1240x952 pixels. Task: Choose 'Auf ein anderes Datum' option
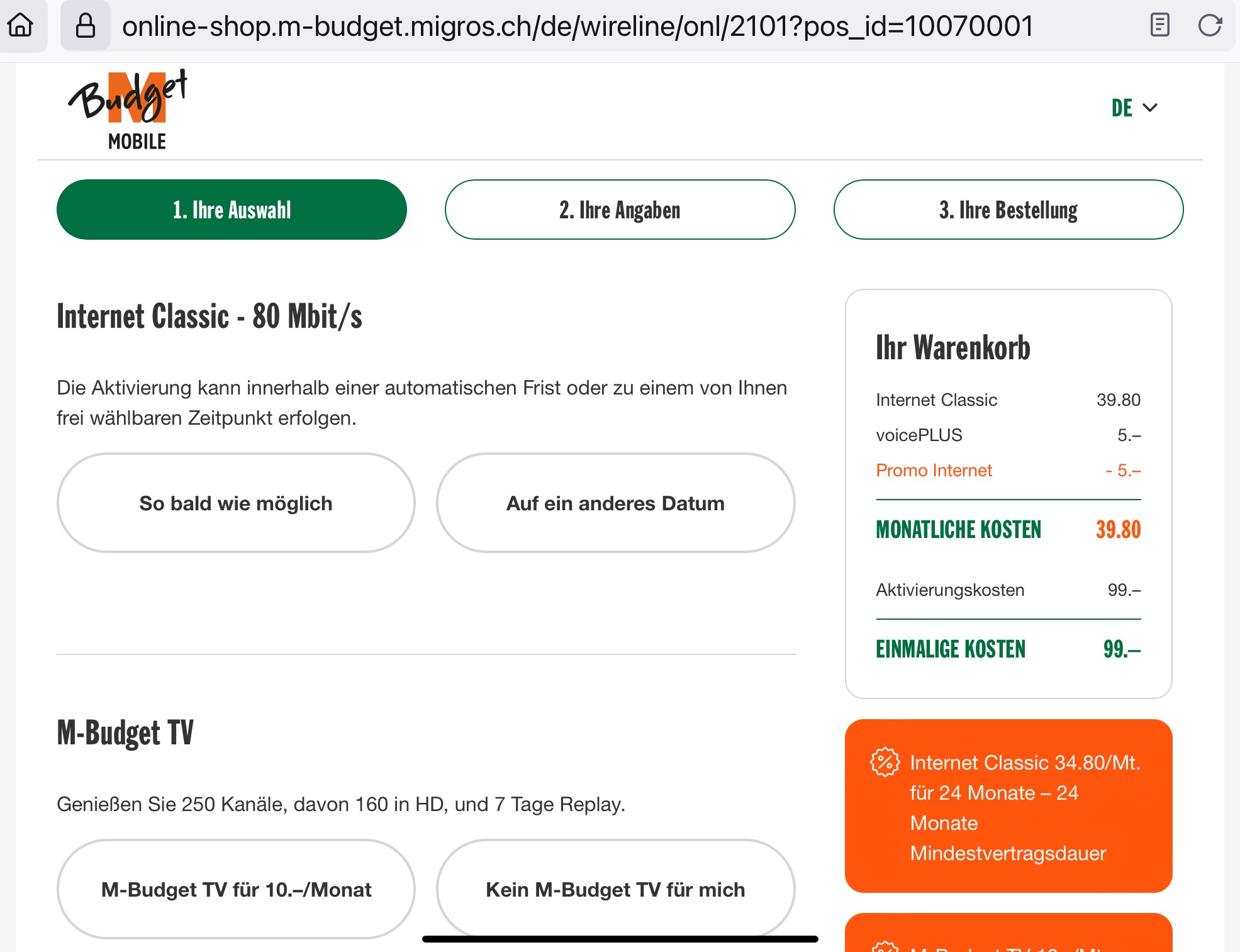[x=615, y=503]
